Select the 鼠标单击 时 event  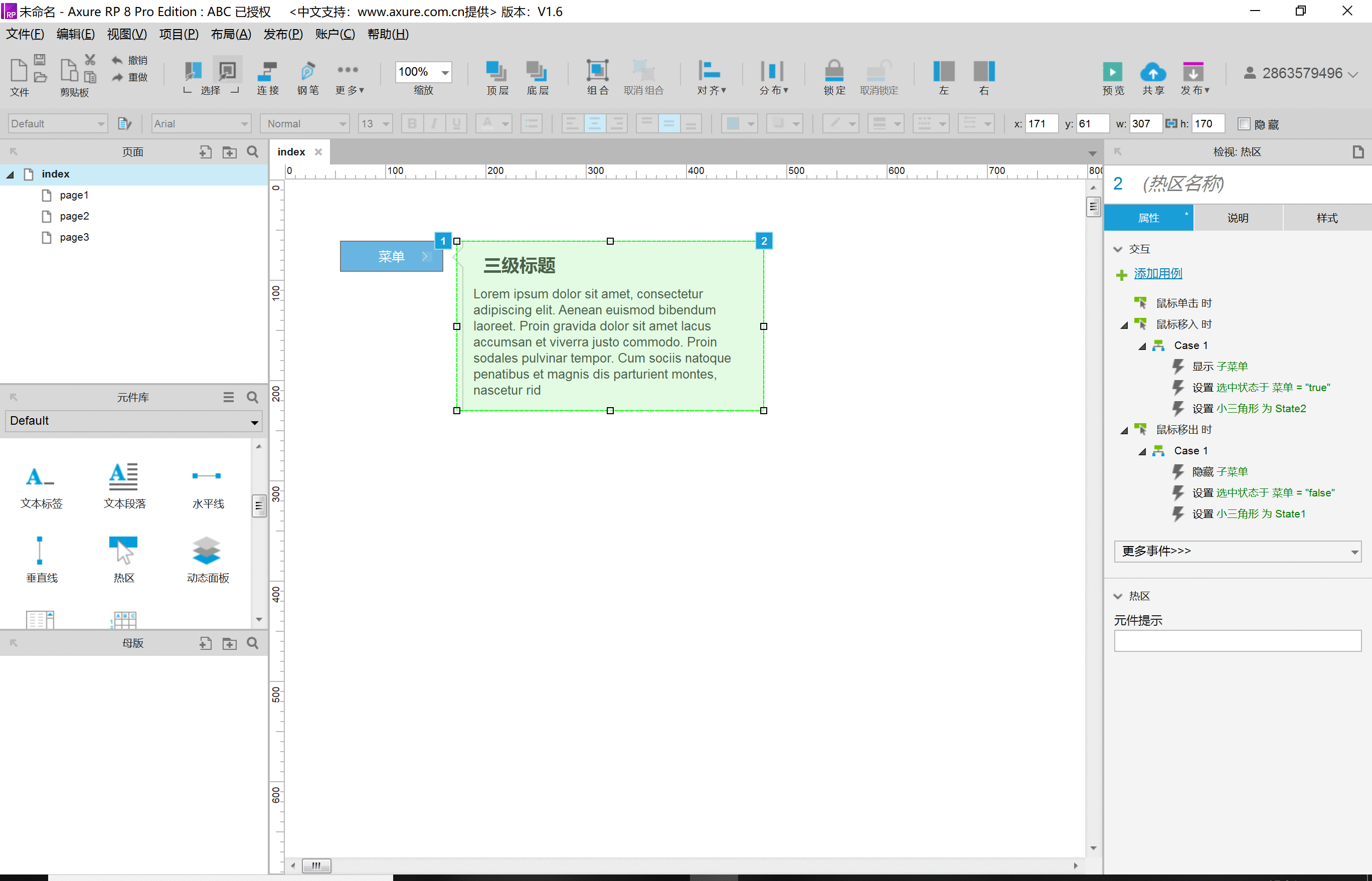[1184, 303]
